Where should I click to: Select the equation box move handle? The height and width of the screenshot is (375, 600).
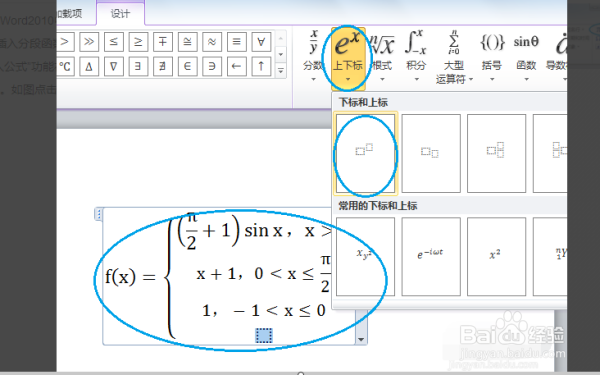click(98, 214)
